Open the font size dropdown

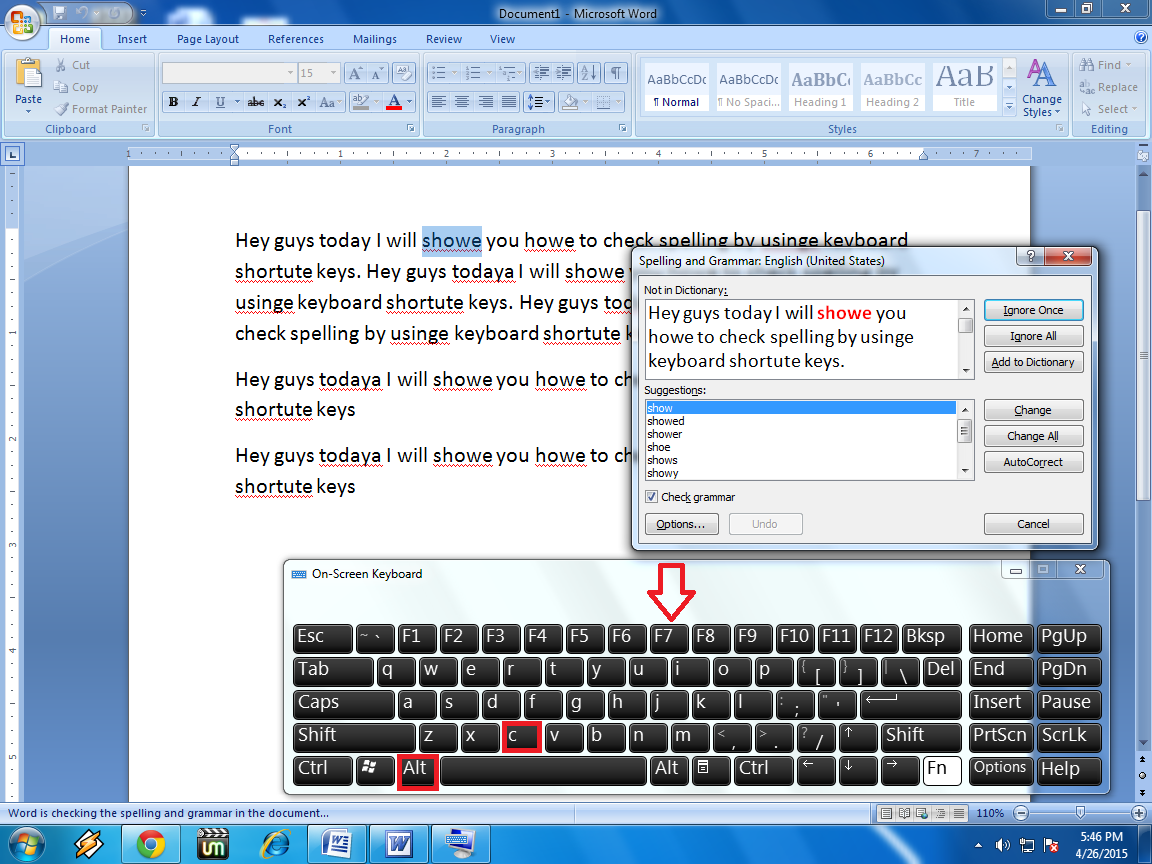click(x=332, y=72)
